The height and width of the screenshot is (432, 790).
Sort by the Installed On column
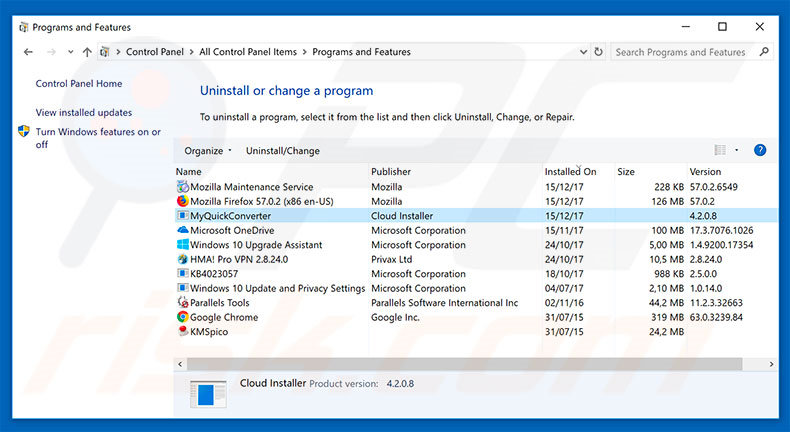pos(570,172)
